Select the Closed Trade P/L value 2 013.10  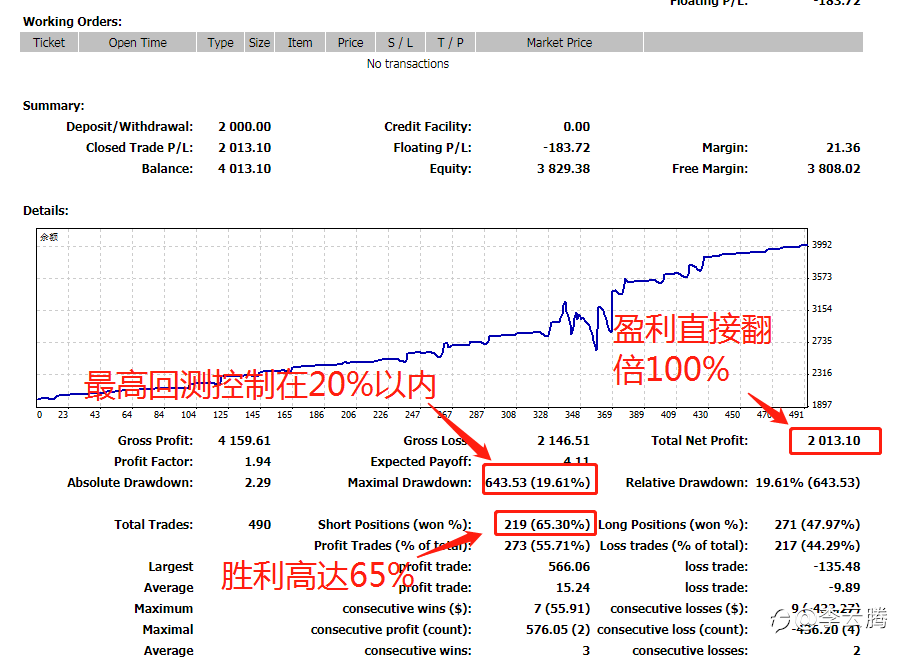pyautogui.click(x=245, y=148)
